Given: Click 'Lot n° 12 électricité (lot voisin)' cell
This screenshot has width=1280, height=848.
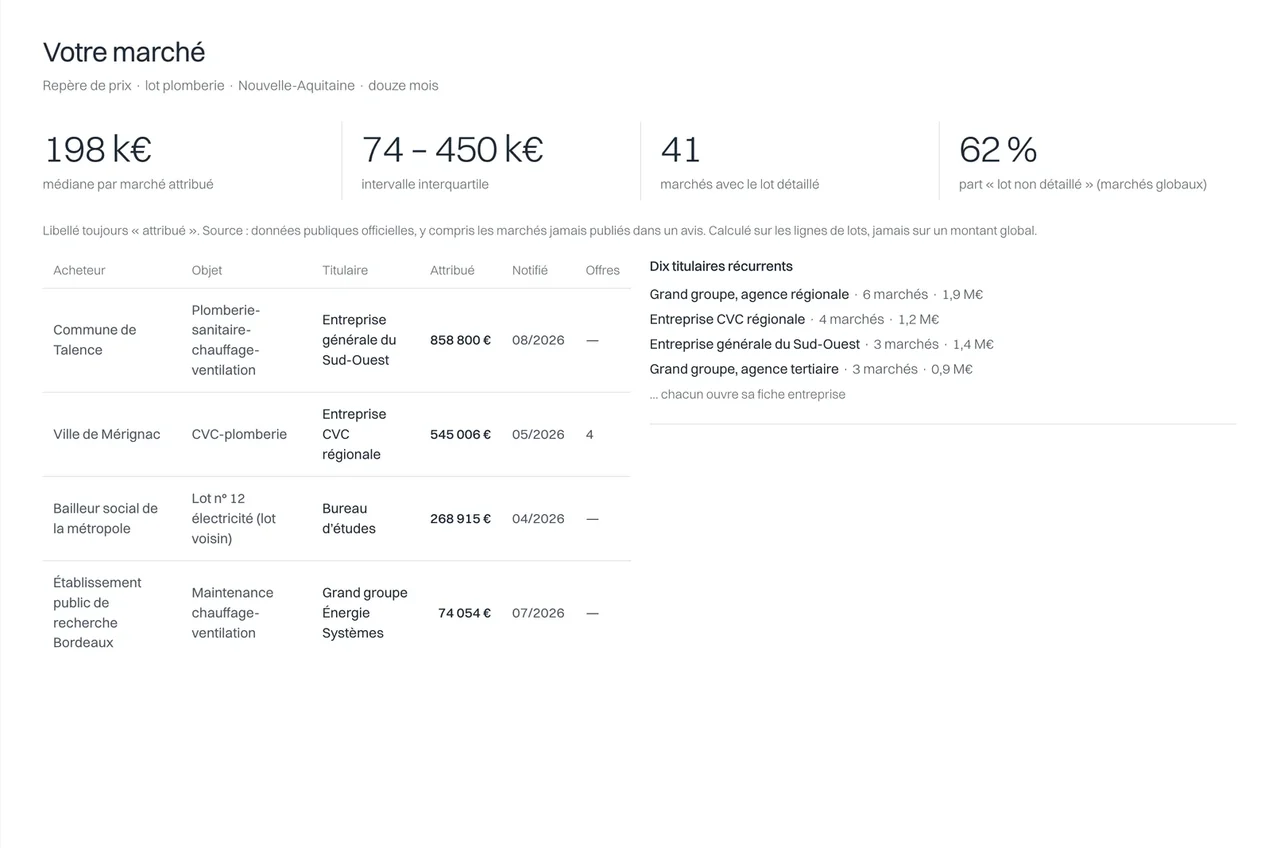Looking at the screenshot, I should pyautogui.click(x=234, y=518).
